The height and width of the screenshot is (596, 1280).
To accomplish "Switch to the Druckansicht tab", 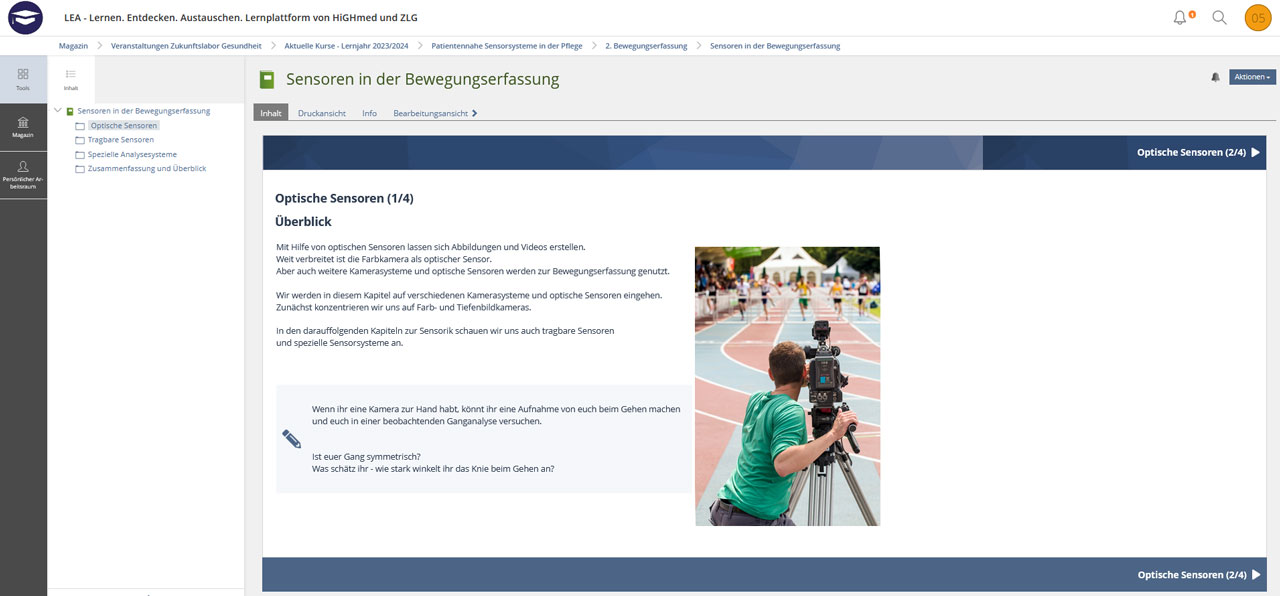I will [x=321, y=113].
